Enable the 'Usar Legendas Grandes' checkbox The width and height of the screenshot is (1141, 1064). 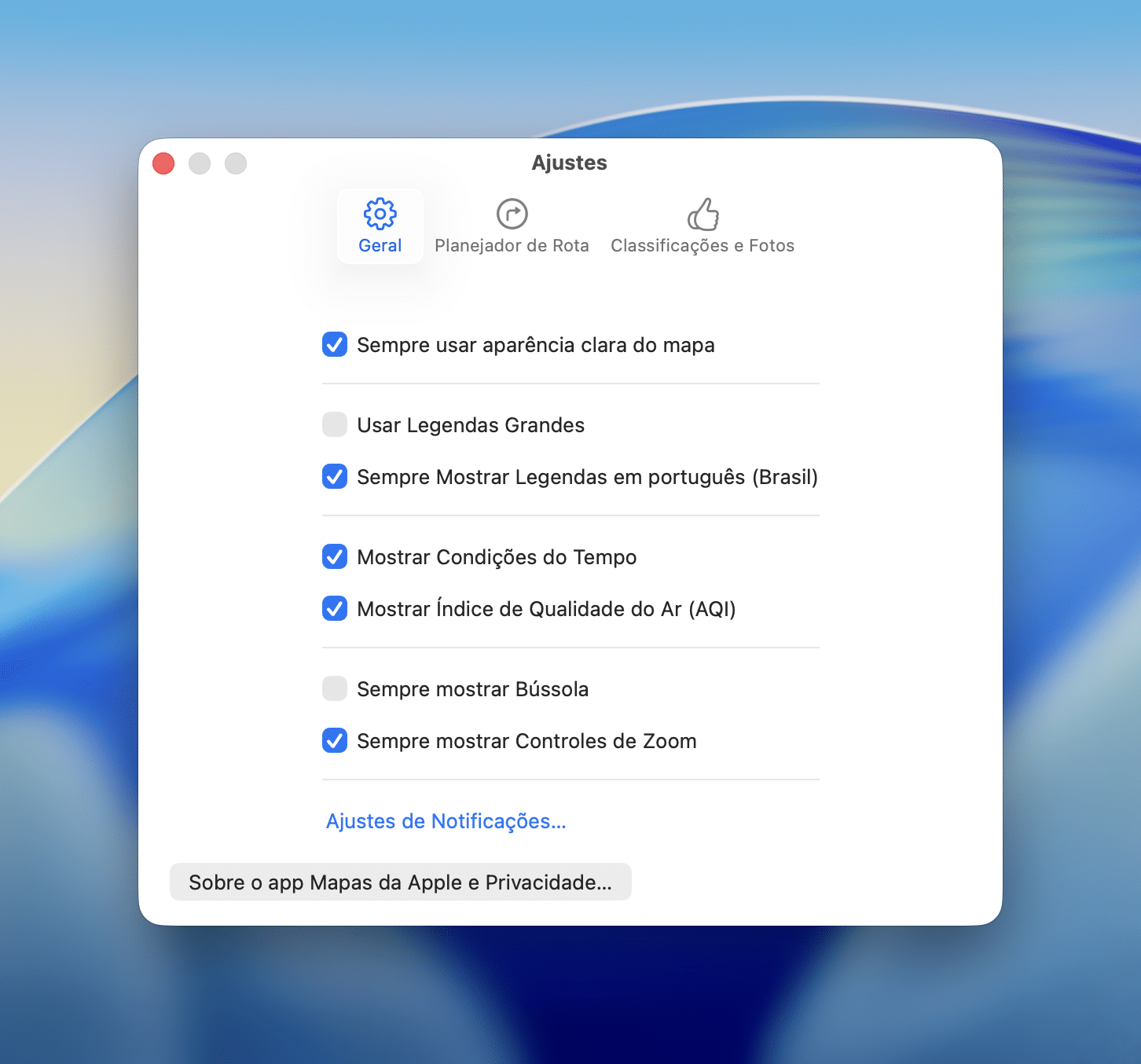(335, 425)
